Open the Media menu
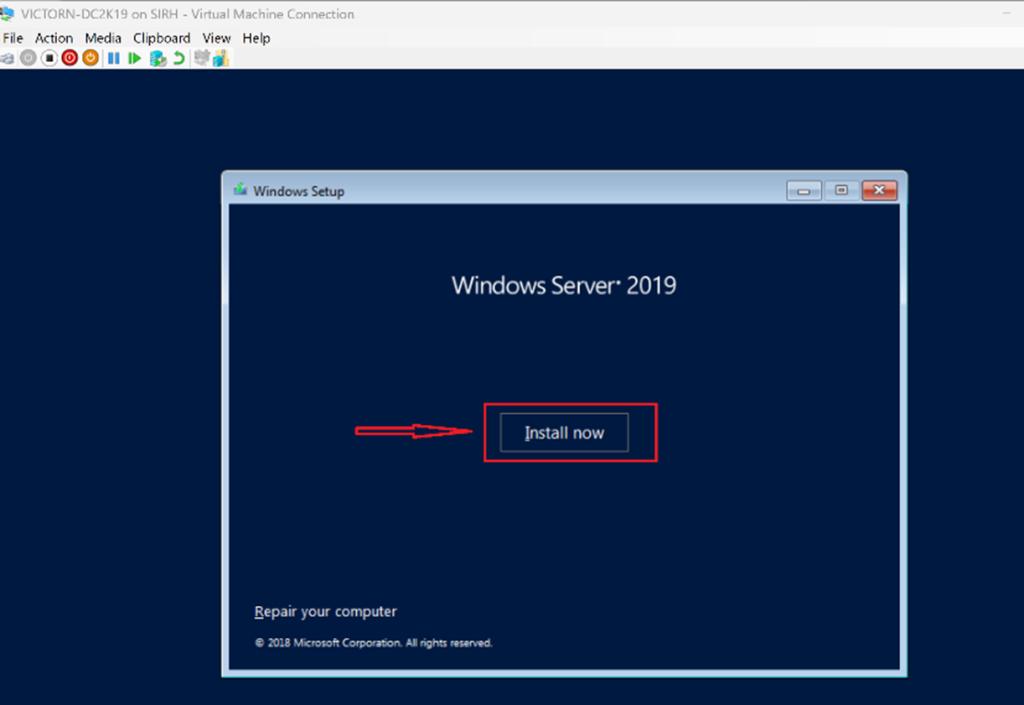Image resolution: width=1024 pixels, height=705 pixels. point(103,38)
